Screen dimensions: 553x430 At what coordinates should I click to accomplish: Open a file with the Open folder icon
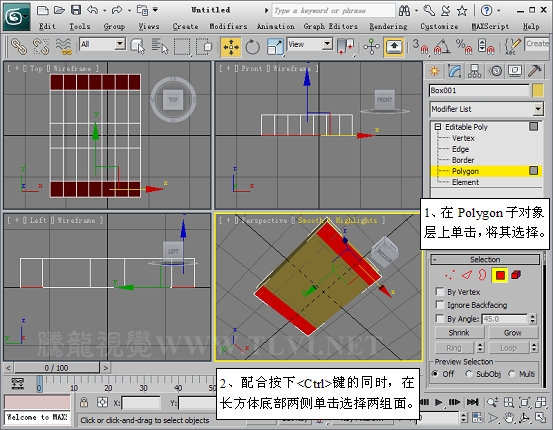[x=59, y=10]
